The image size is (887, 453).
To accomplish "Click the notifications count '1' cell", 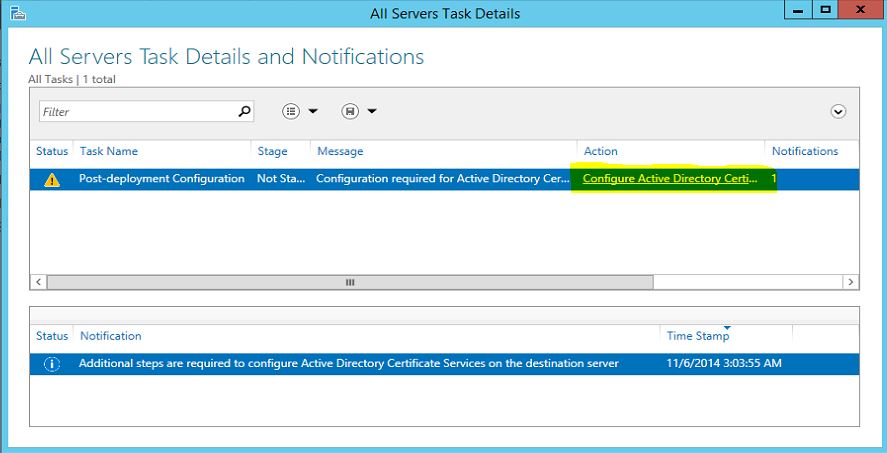I will pyautogui.click(x=774, y=179).
